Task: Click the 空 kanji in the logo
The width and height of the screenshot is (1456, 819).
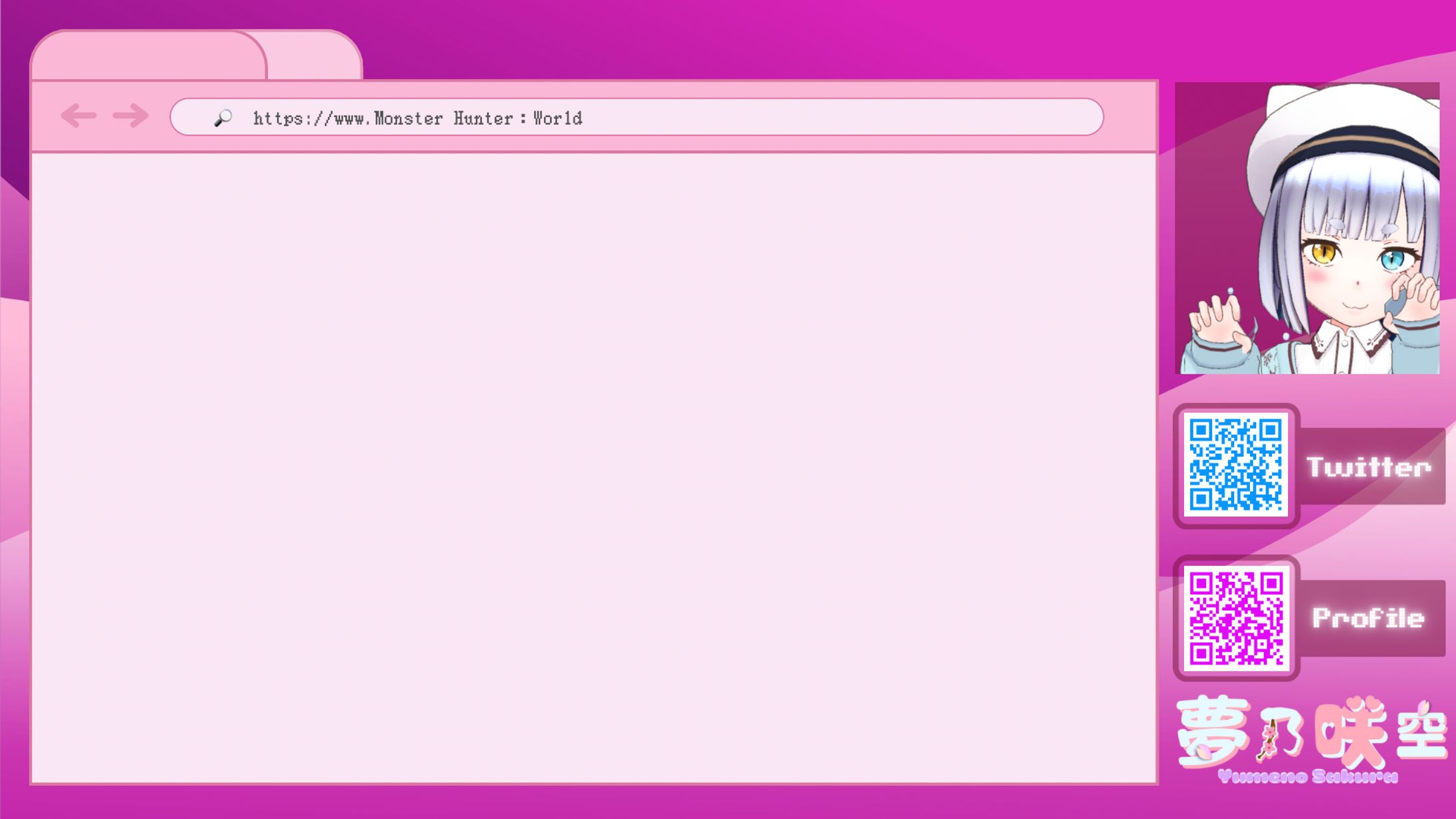Action: [x=1422, y=733]
